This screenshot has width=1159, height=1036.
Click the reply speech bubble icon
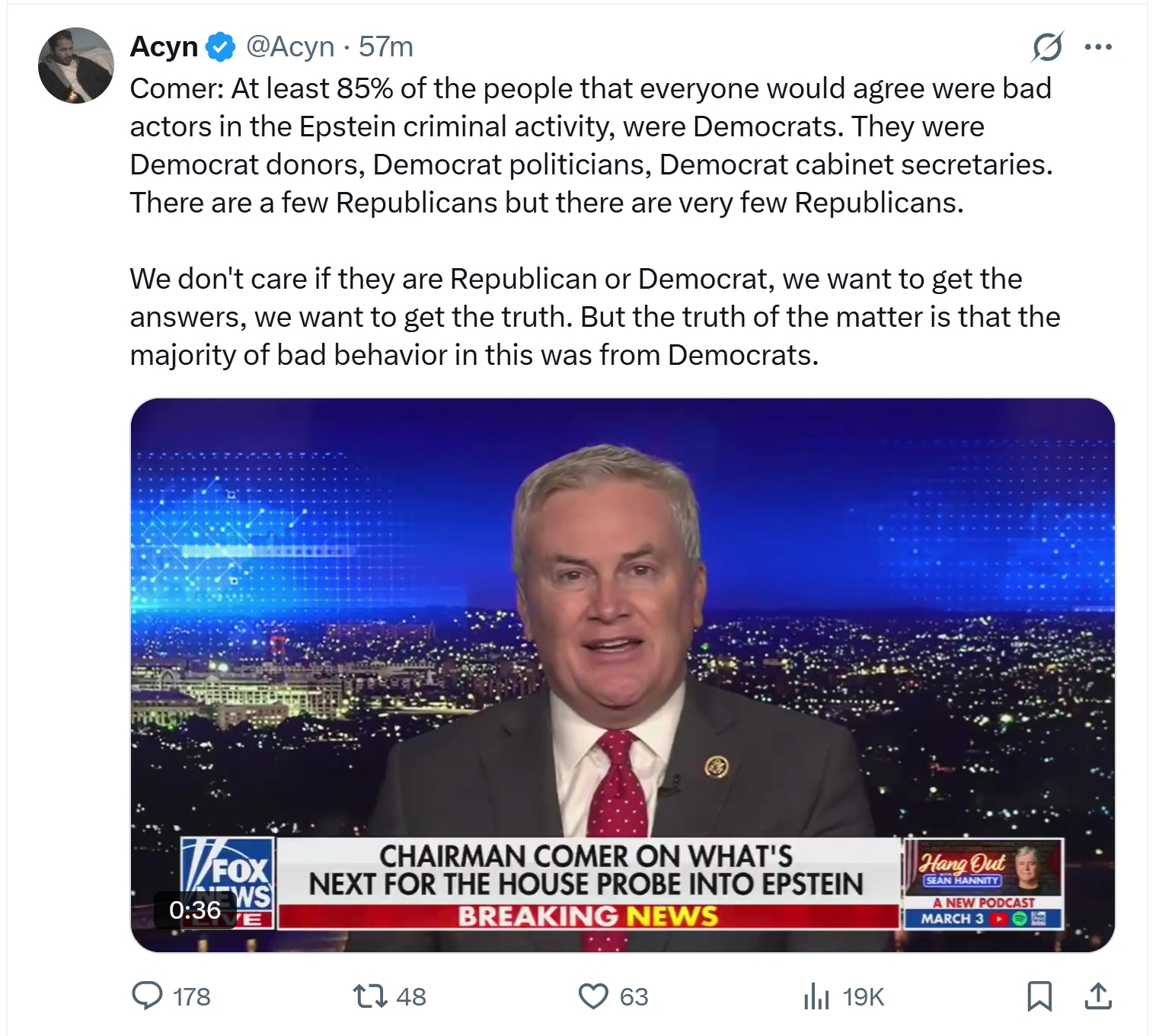(x=148, y=996)
